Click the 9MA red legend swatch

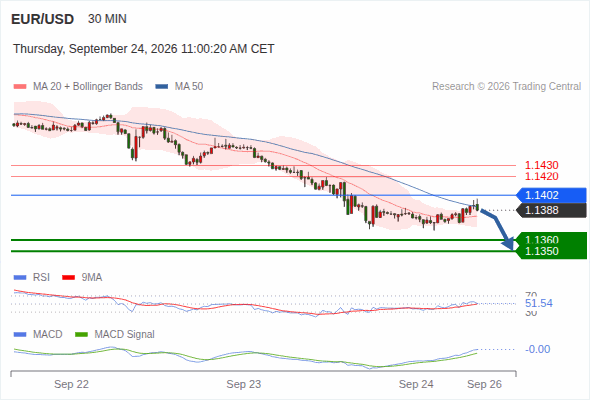tap(68, 278)
